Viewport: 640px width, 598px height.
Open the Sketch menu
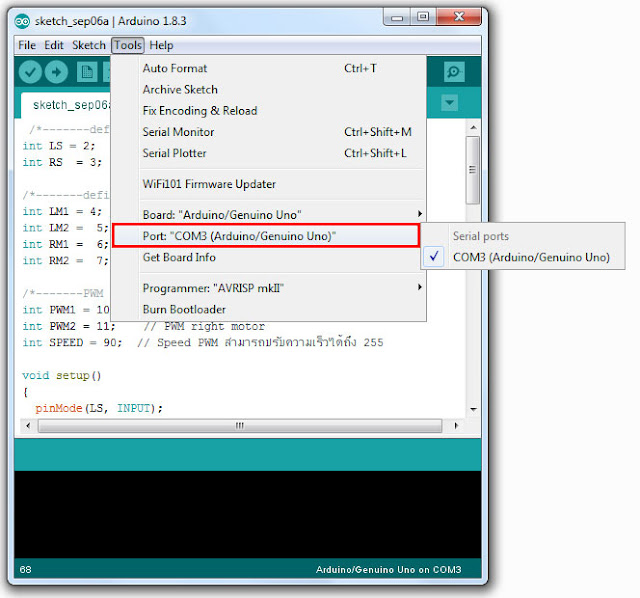click(89, 45)
